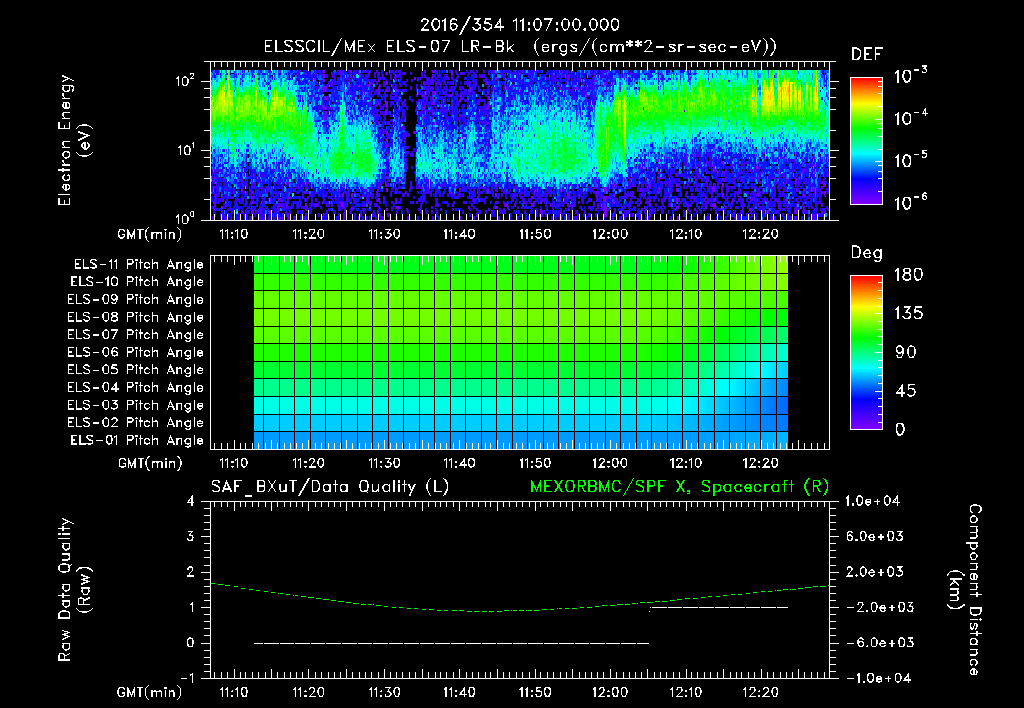The height and width of the screenshot is (708, 1024).
Task: Click the 45 degree scale value
Action: (905, 391)
